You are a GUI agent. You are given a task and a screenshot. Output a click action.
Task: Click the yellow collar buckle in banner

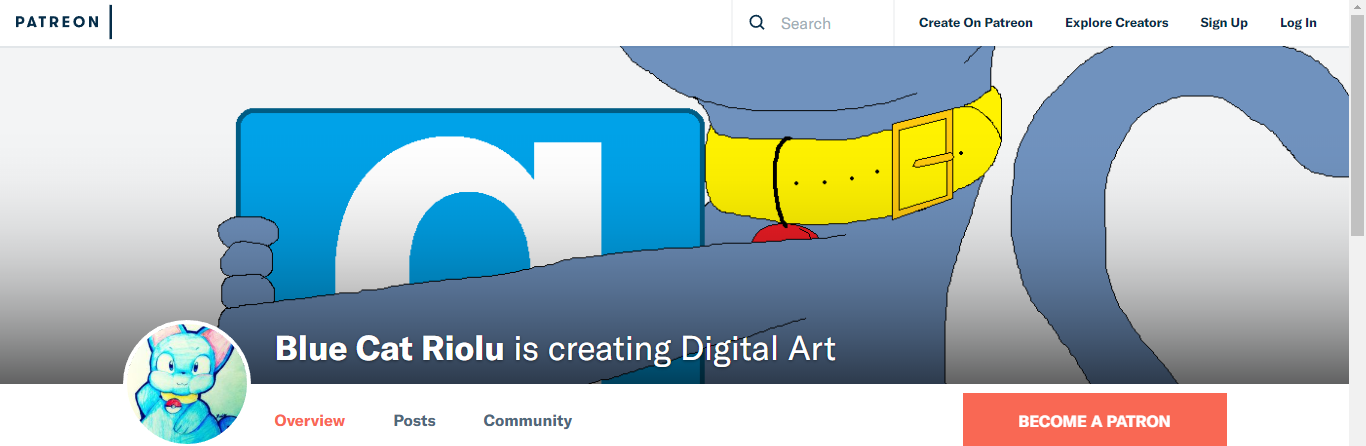click(x=923, y=163)
